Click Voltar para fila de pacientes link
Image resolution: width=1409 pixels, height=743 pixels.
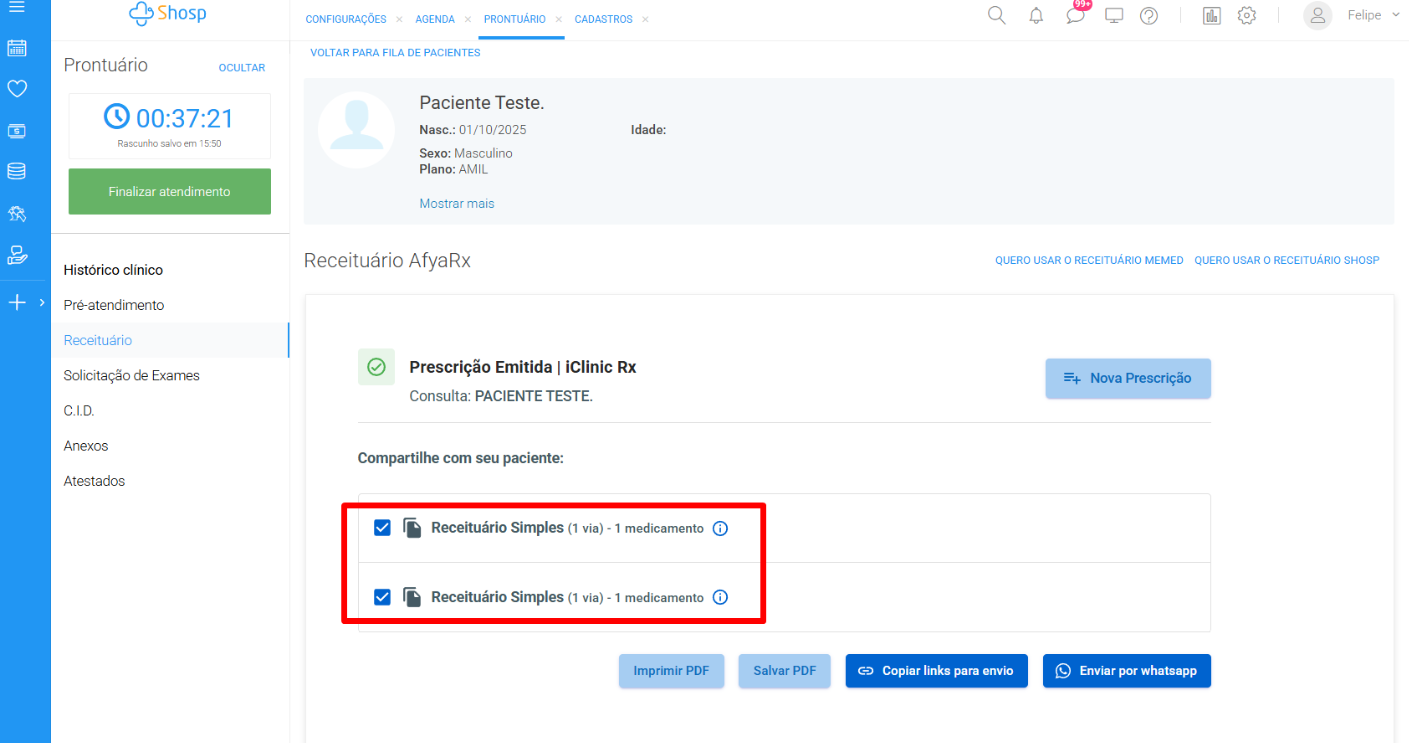point(395,52)
